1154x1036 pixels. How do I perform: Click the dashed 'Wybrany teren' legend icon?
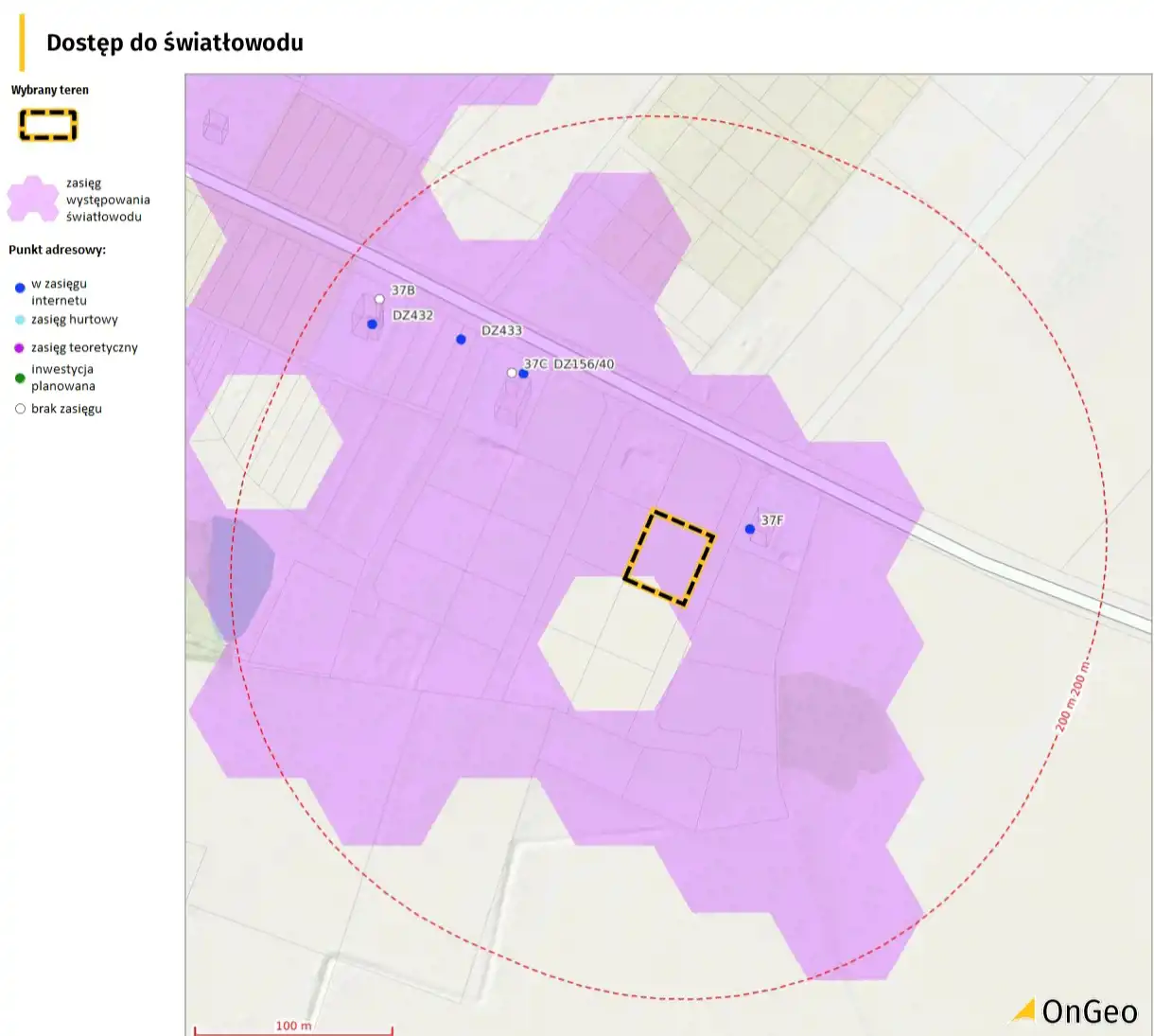click(48, 126)
